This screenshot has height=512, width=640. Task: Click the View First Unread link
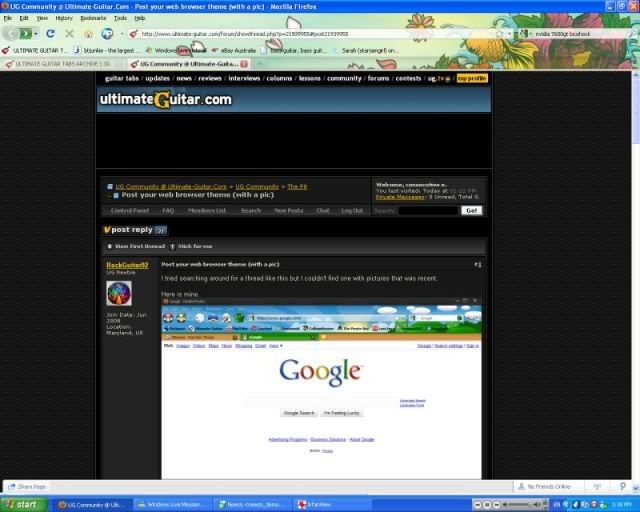coord(136,246)
